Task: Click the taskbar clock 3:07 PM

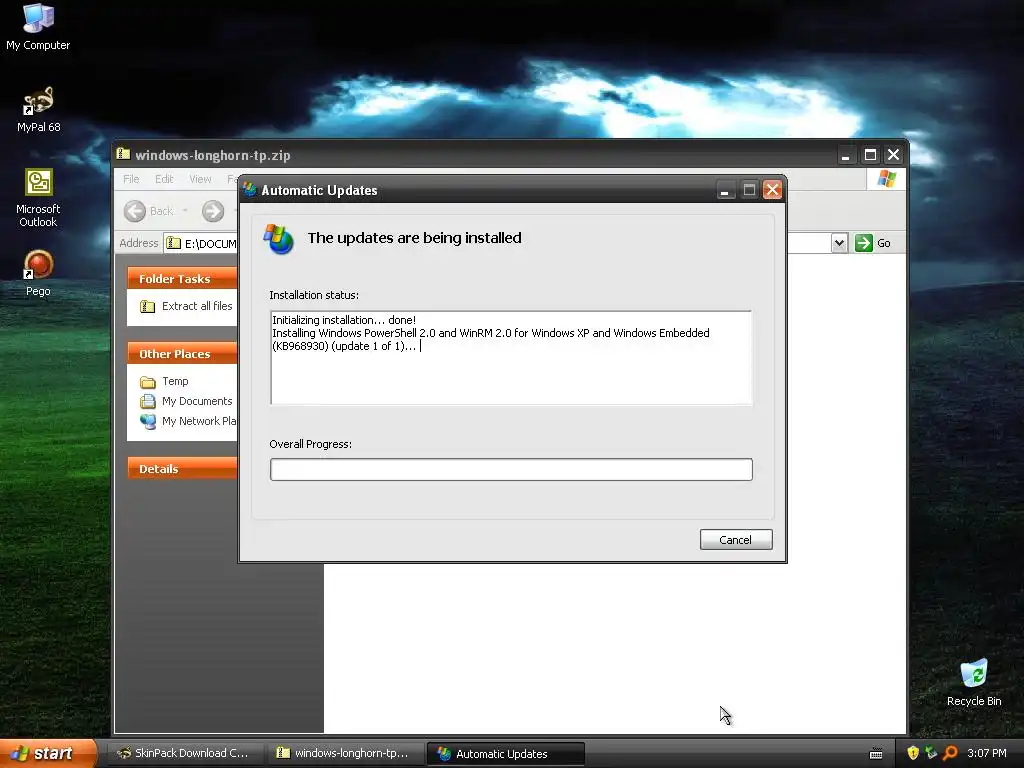Action: coord(987,753)
